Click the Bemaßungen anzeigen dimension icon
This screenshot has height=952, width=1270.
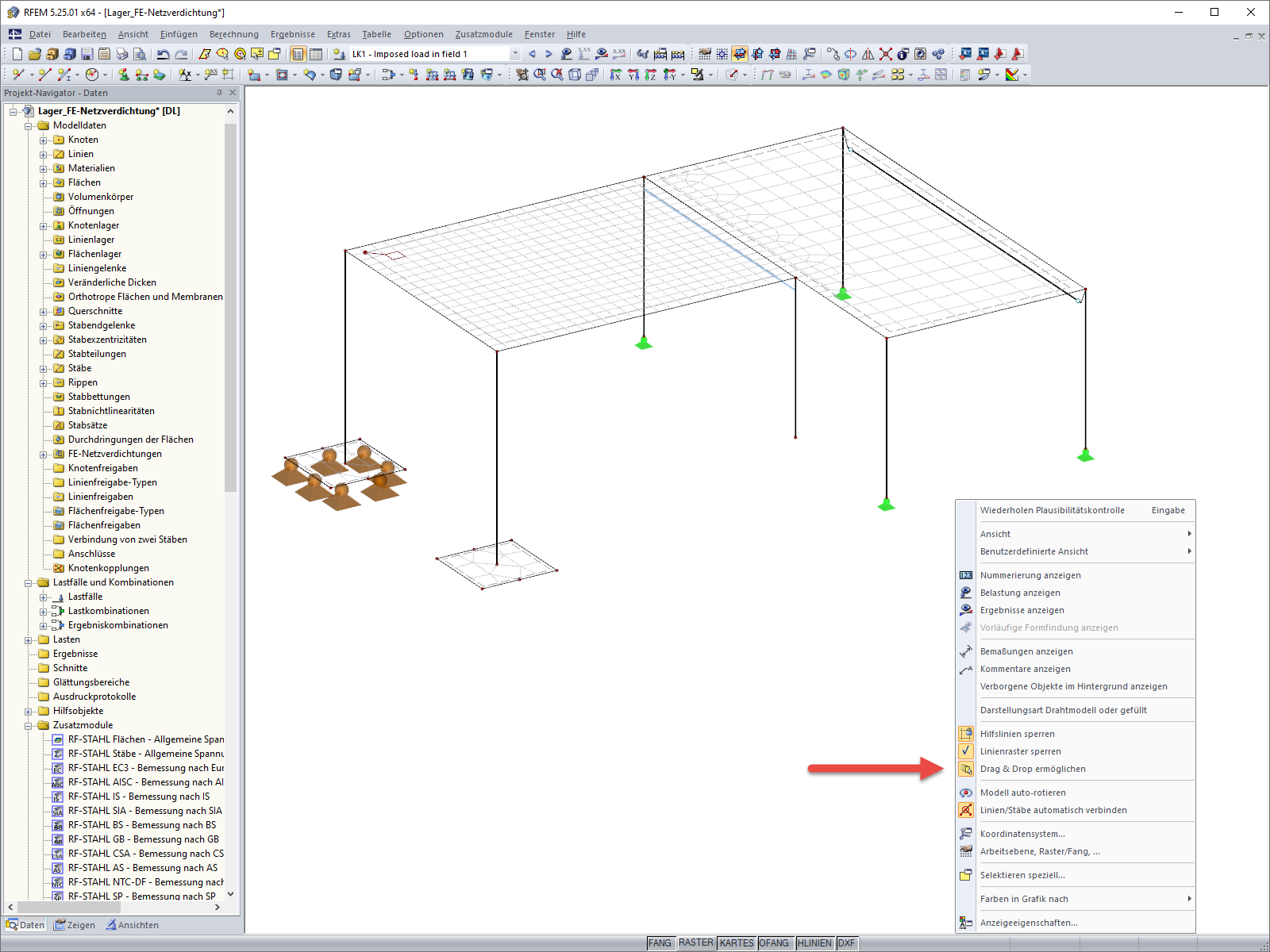[x=966, y=651]
